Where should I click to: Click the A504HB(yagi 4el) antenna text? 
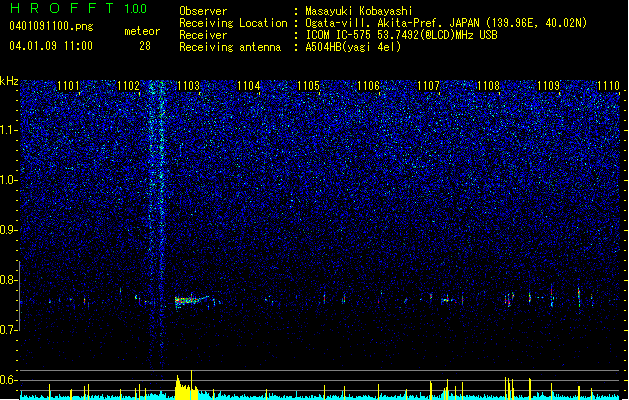tap(353, 47)
